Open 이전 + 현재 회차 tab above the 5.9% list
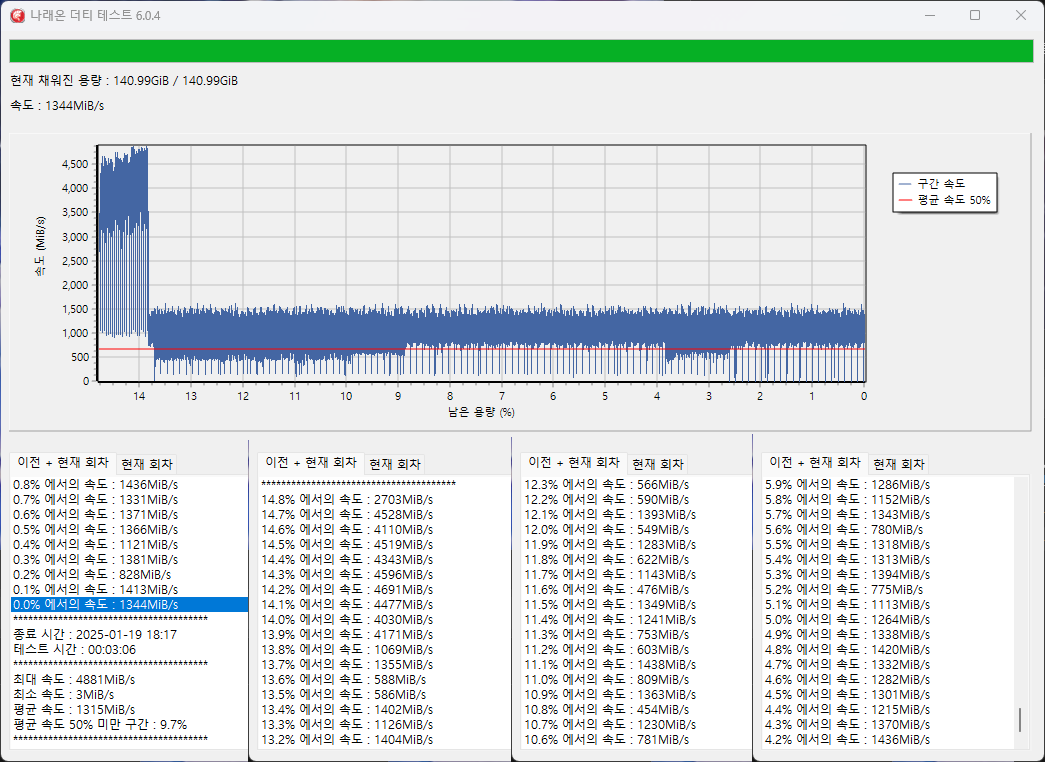Image resolution: width=1045 pixels, height=762 pixels. pos(815,463)
